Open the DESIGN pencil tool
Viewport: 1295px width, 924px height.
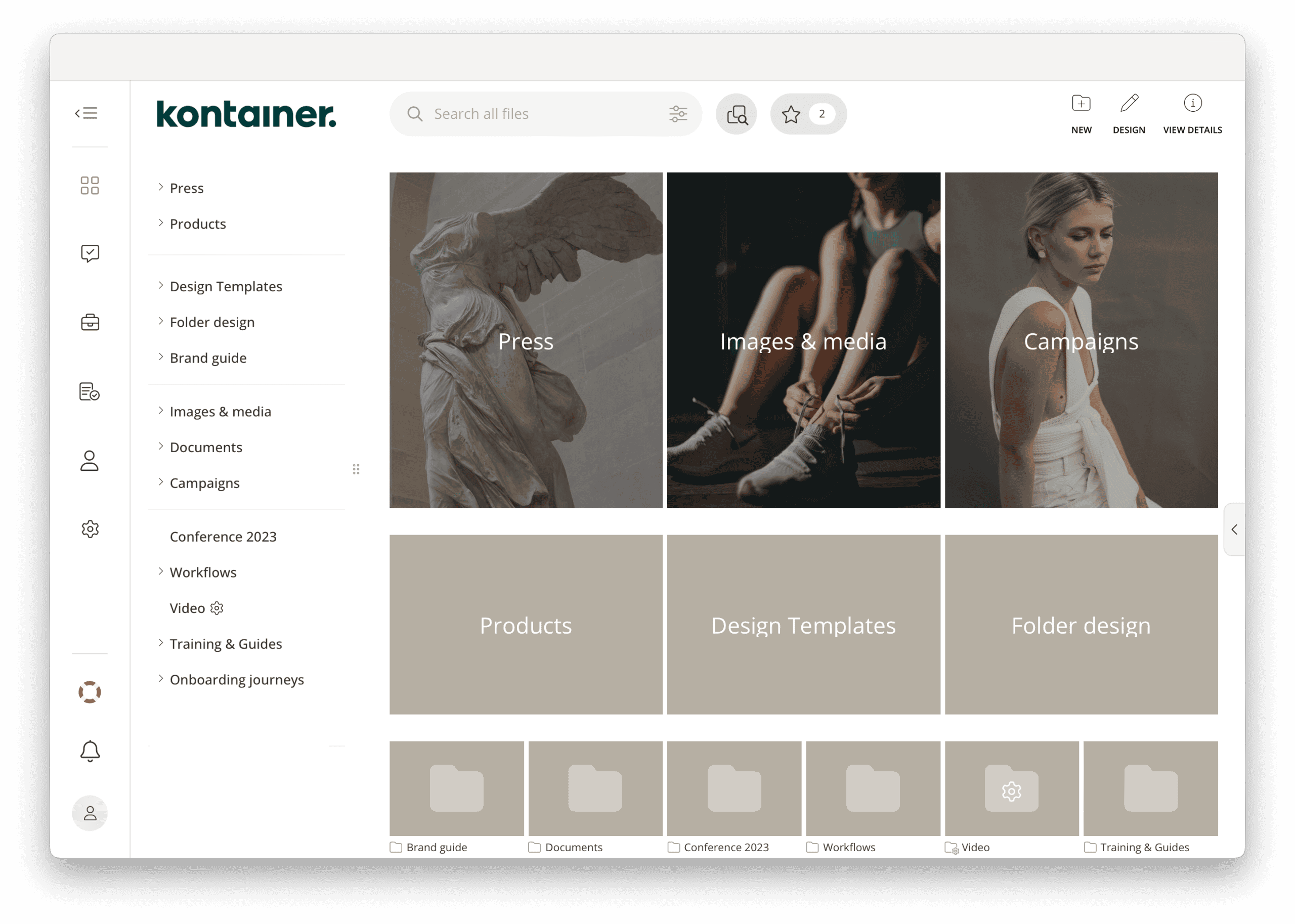1130,113
